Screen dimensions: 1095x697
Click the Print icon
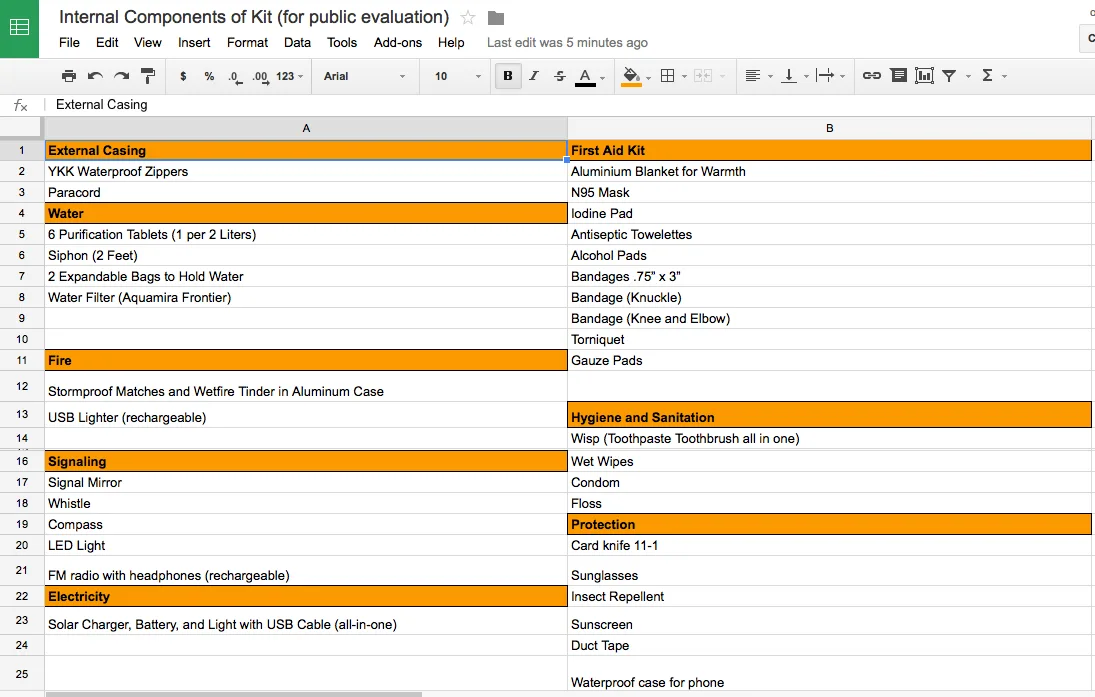pyautogui.click(x=68, y=76)
